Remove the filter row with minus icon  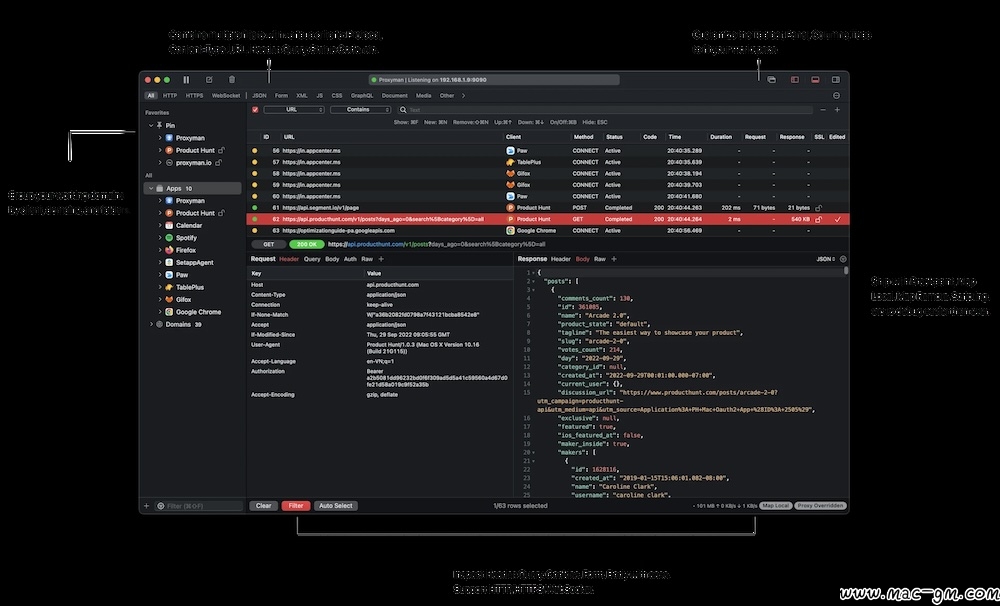[823, 110]
